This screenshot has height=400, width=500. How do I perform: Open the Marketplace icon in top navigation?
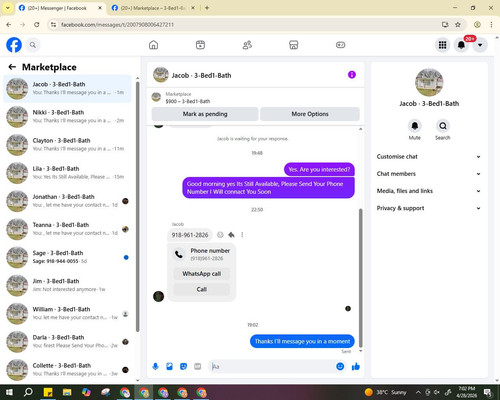click(294, 45)
